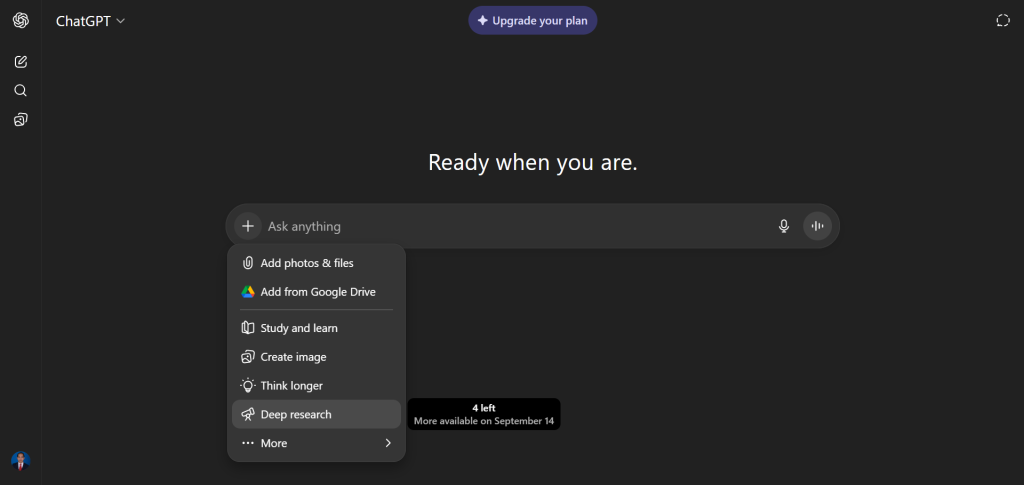Start a new chat with the pencil icon
Image resolution: width=1024 pixels, height=485 pixels.
point(20,62)
